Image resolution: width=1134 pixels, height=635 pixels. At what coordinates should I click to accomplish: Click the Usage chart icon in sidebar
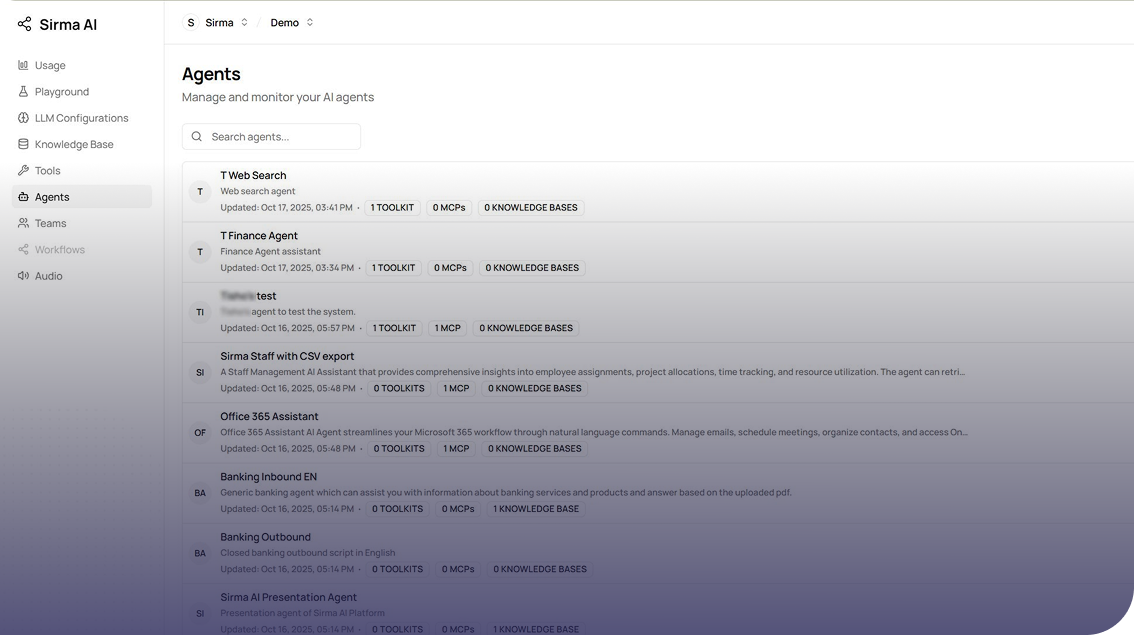point(23,65)
